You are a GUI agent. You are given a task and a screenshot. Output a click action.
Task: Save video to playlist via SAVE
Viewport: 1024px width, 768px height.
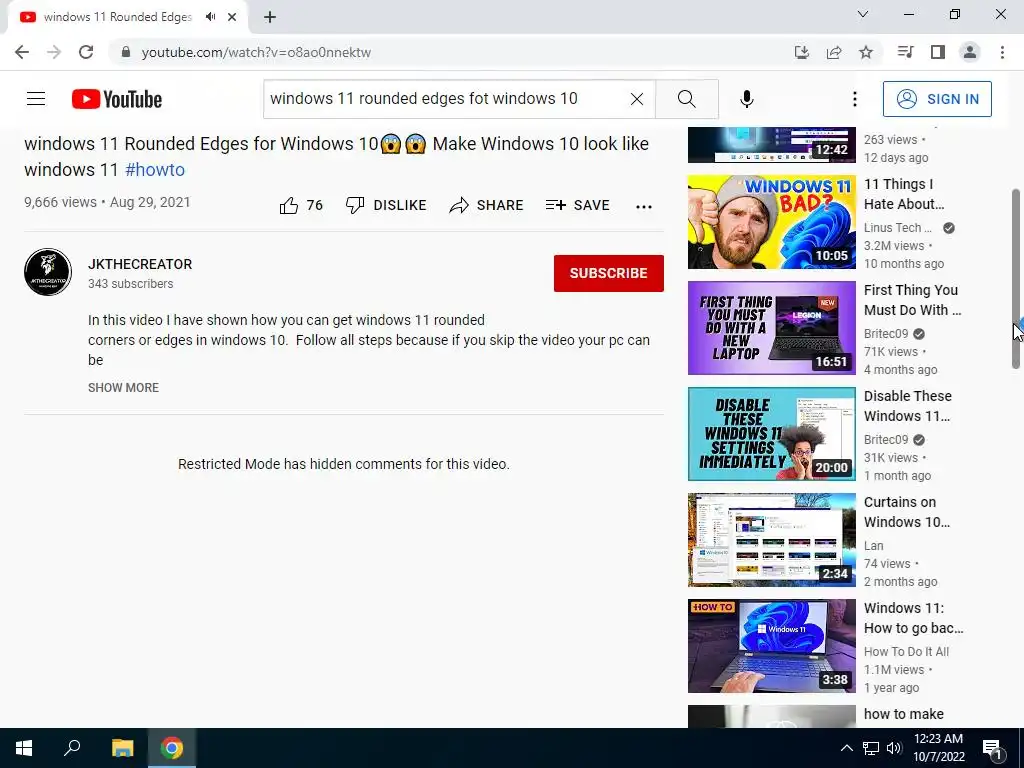click(577, 205)
